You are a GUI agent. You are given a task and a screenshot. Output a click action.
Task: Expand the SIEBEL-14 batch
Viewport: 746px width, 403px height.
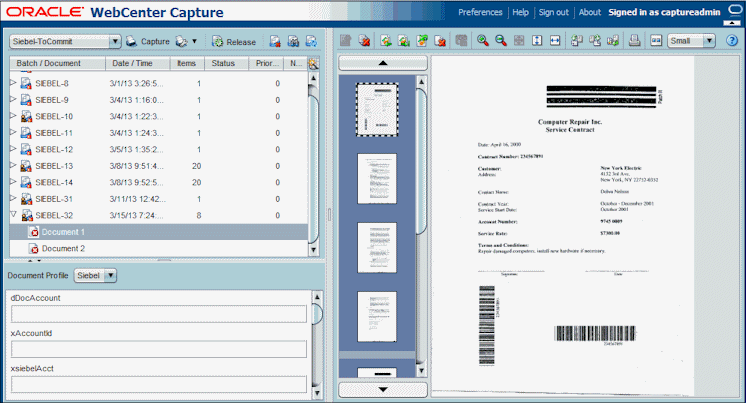point(13,182)
